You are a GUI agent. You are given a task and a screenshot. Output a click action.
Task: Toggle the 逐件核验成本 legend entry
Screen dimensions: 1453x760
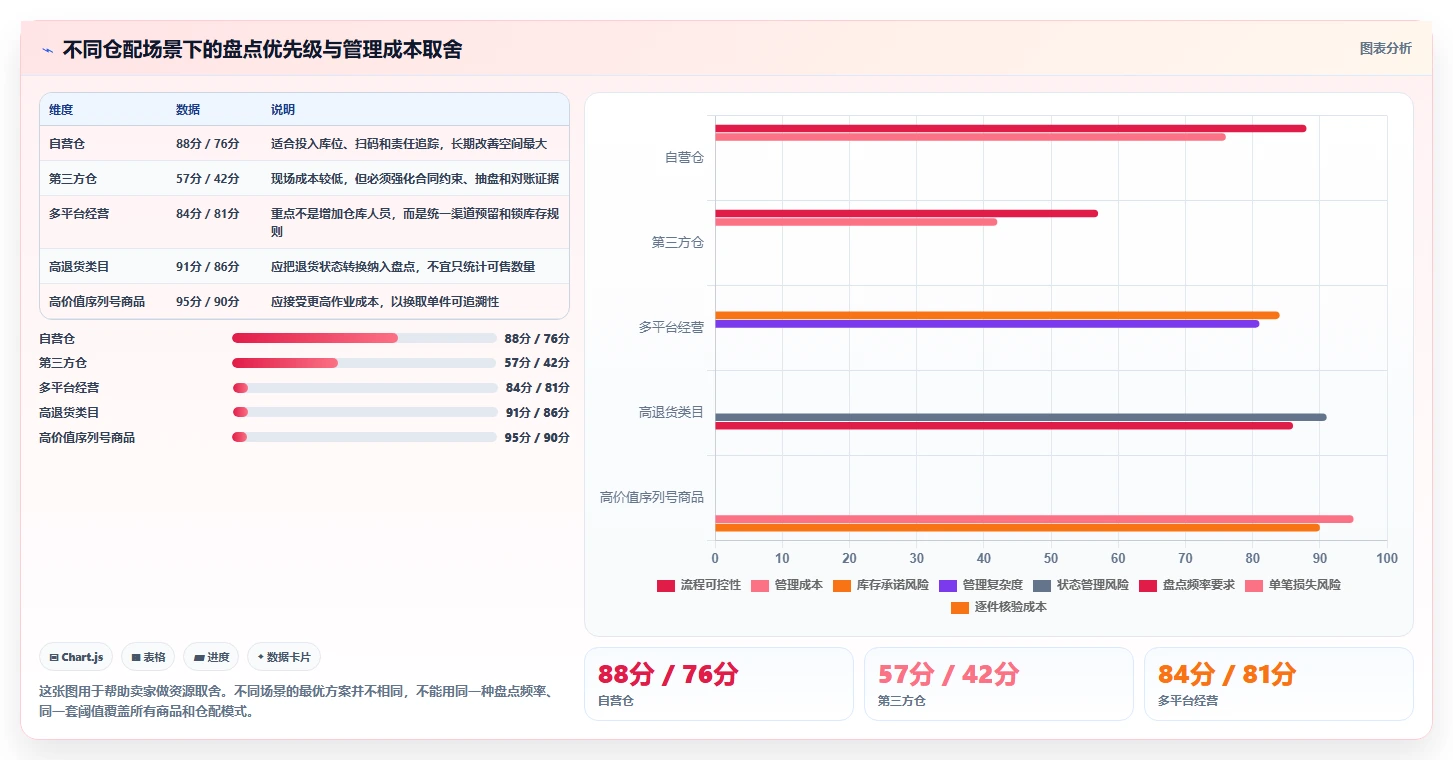click(x=999, y=607)
